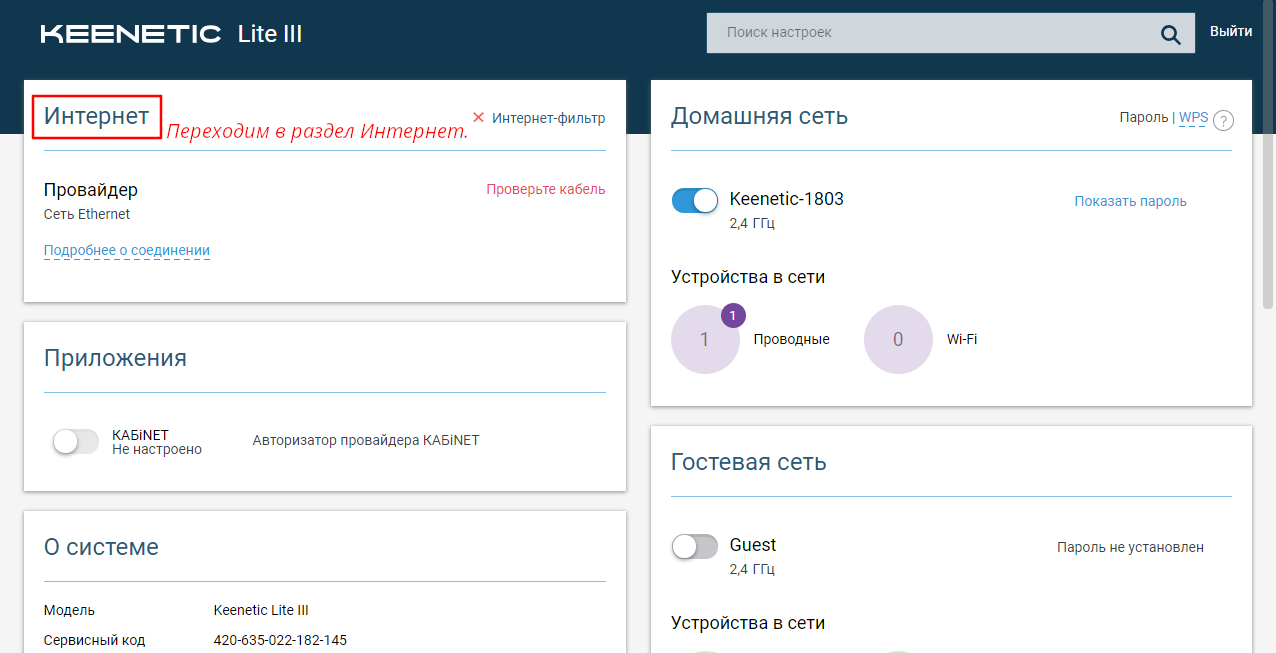Click the Не настроено status text
This screenshot has width=1276, height=653.
pyautogui.click(x=157, y=450)
